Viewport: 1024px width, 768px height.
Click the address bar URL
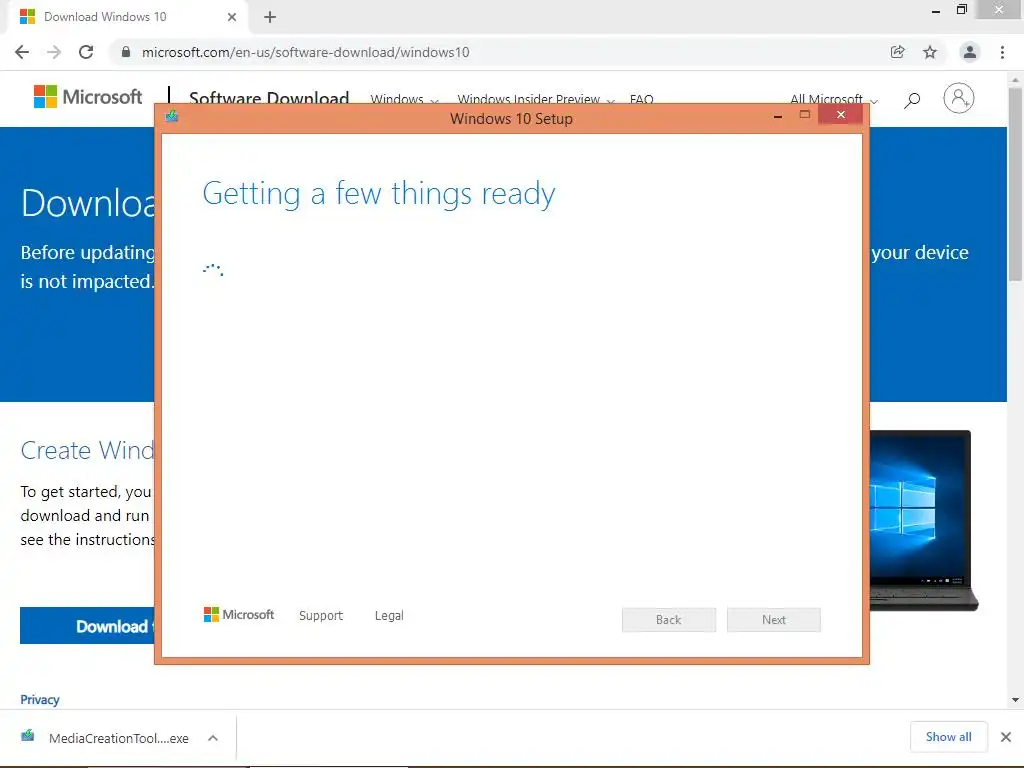point(305,52)
